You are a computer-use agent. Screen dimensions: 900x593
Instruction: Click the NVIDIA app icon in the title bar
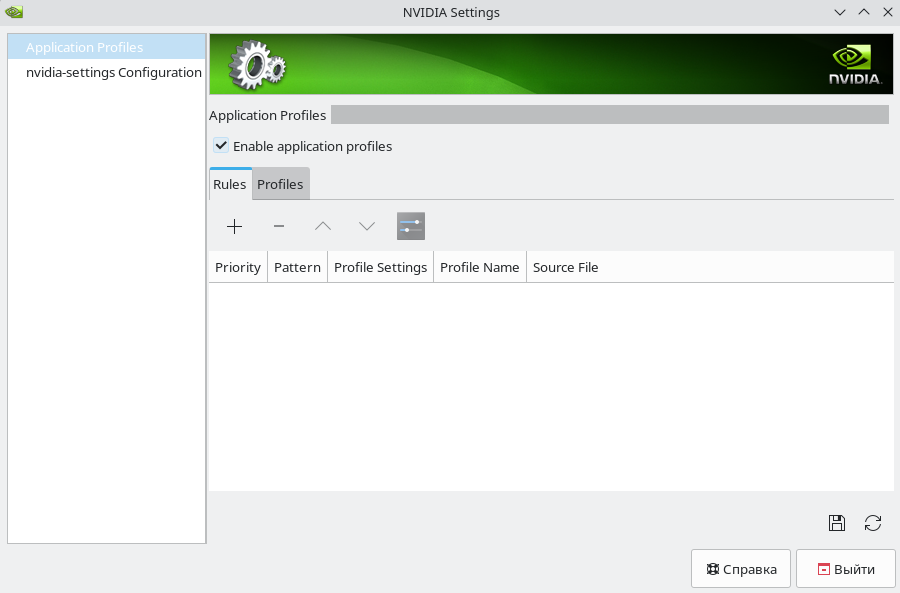[x=14, y=12]
